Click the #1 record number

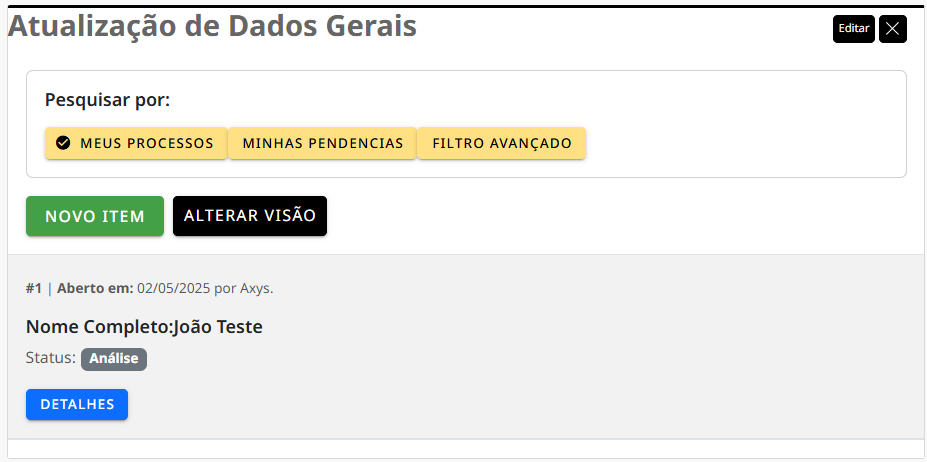click(x=34, y=289)
